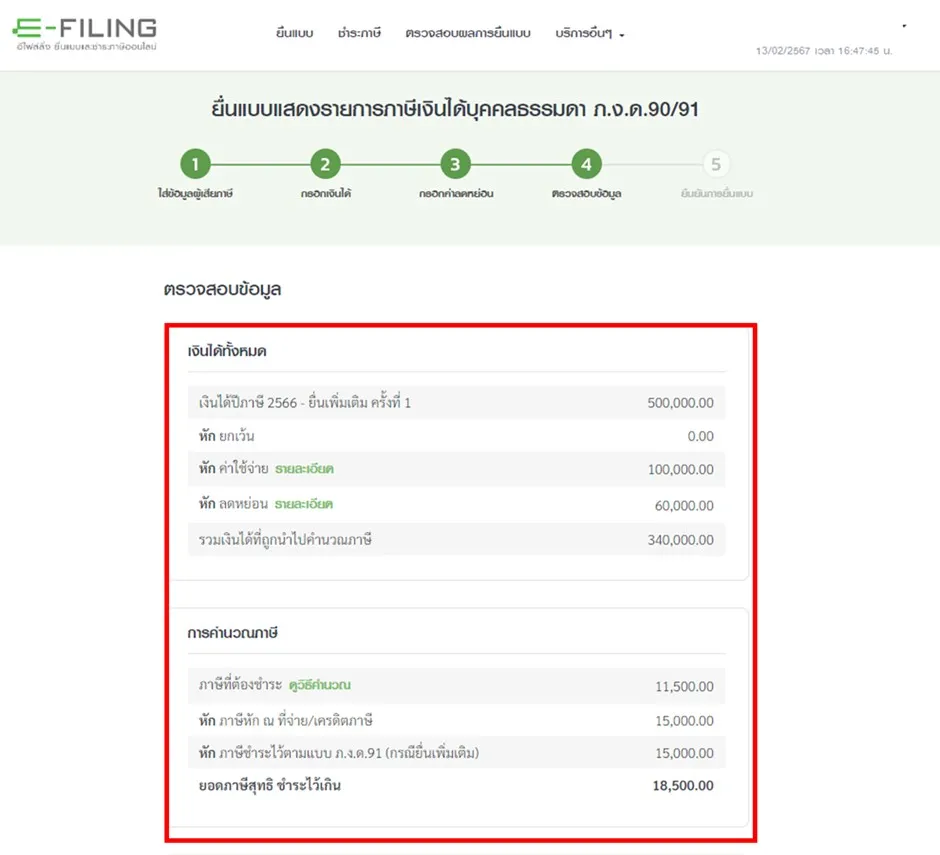This screenshot has height=855, width=940.
Task: Click the E-FILING logo
Action: pos(85,34)
